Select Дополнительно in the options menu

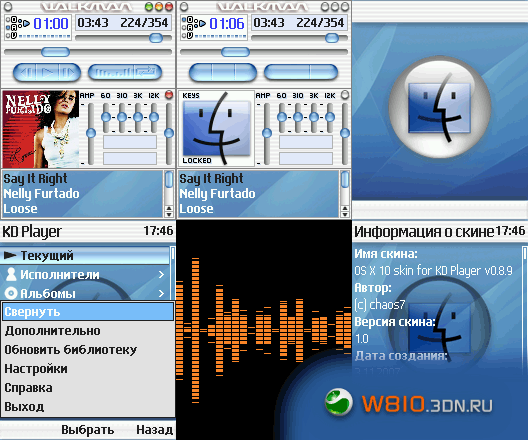(x=88, y=331)
